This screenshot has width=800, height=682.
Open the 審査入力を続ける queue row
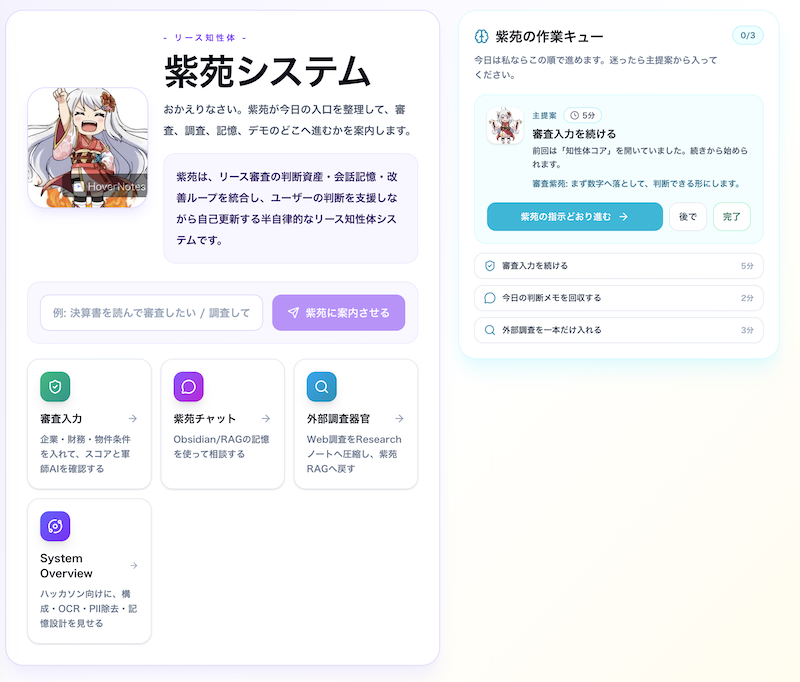(x=618, y=266)
